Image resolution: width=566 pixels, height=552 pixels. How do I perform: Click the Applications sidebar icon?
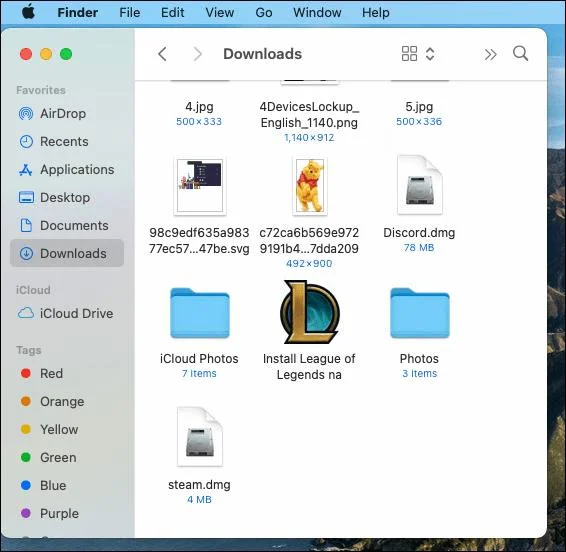pyautogui.click(x=26, y=170)
